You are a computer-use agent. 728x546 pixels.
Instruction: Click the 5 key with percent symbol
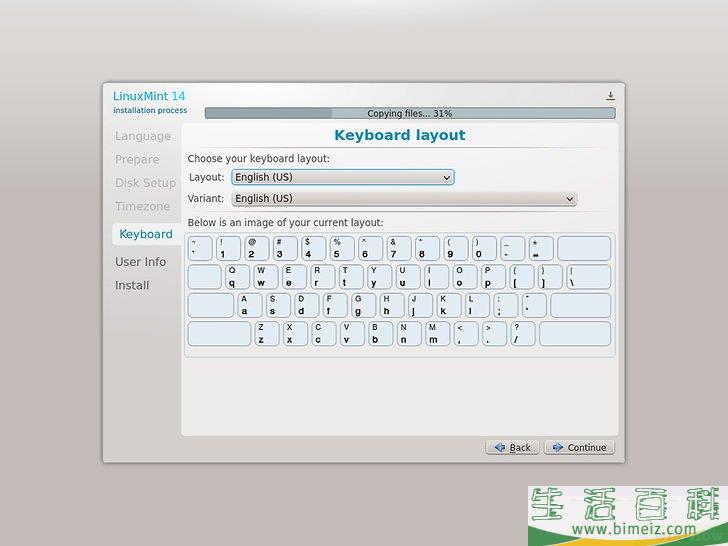point(342,248)
